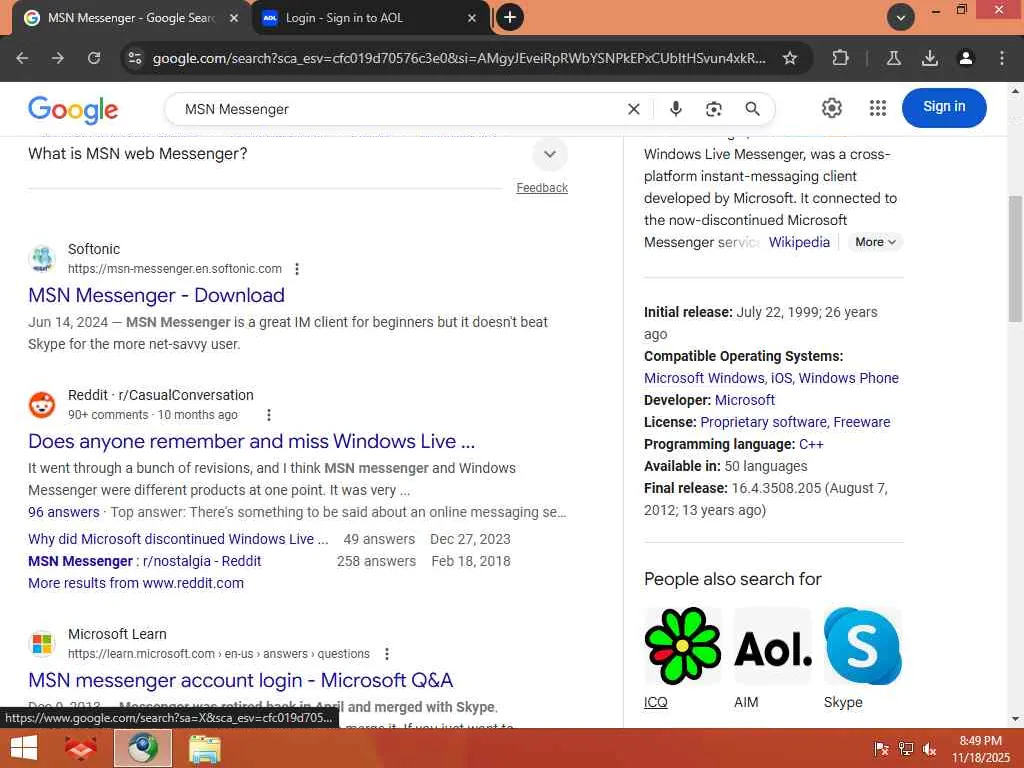Open Why did Microsoft discontinued Windows Live link

pos(178,539)
